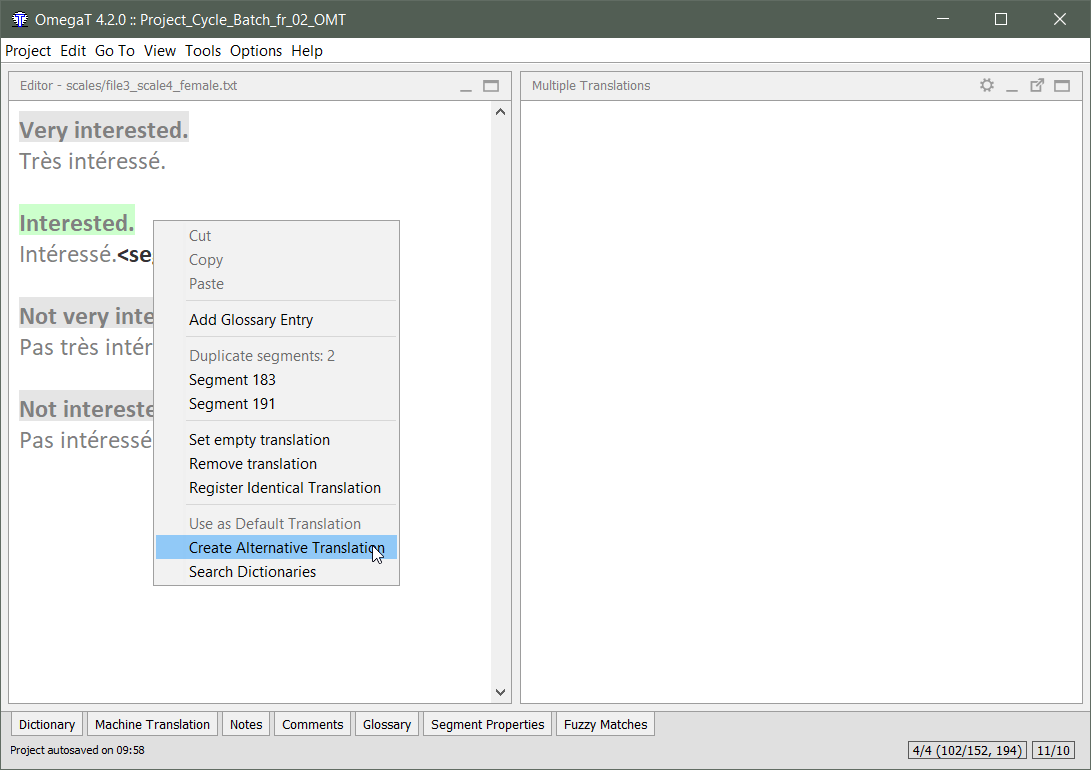The height and width of the screenshot is (770, 1091).
Task: Maximize the Multiple Translations pane
Action: point(1062,86)
